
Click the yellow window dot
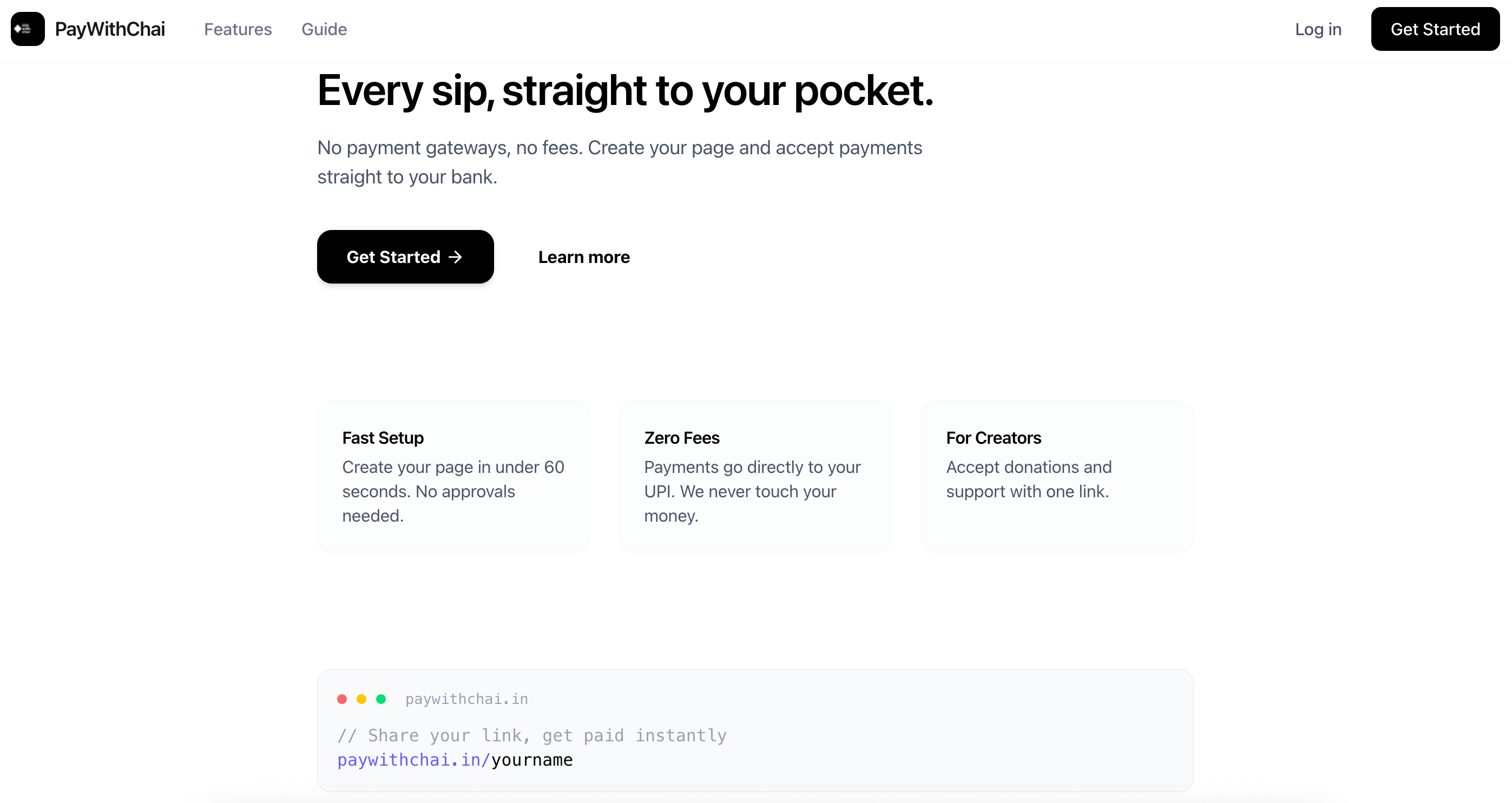point(361,699)
